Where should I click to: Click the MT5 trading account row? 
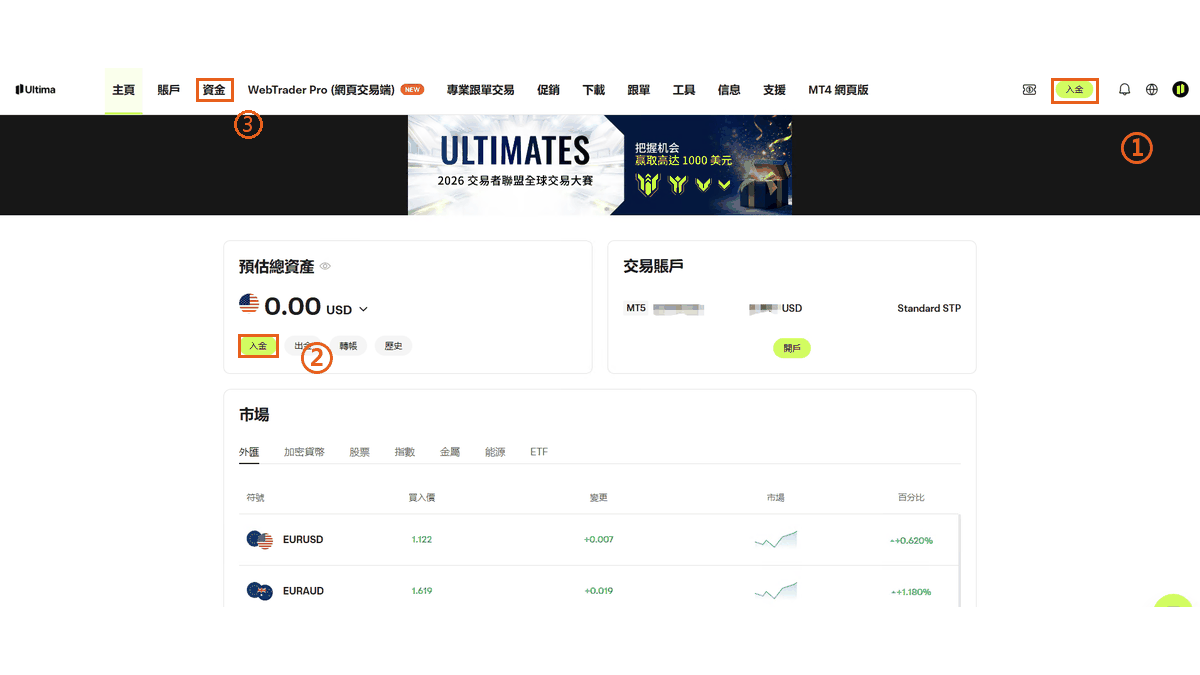[x=792, y=308]
